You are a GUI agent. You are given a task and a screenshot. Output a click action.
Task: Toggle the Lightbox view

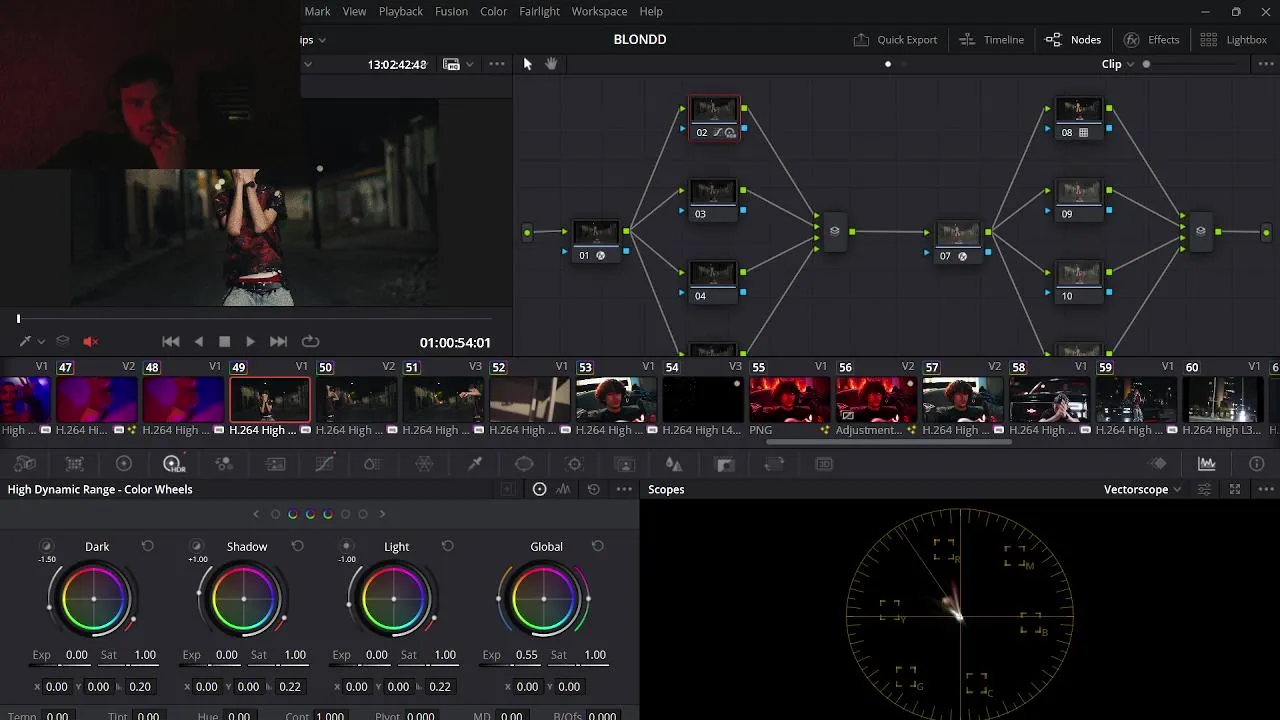point(1234,40)
